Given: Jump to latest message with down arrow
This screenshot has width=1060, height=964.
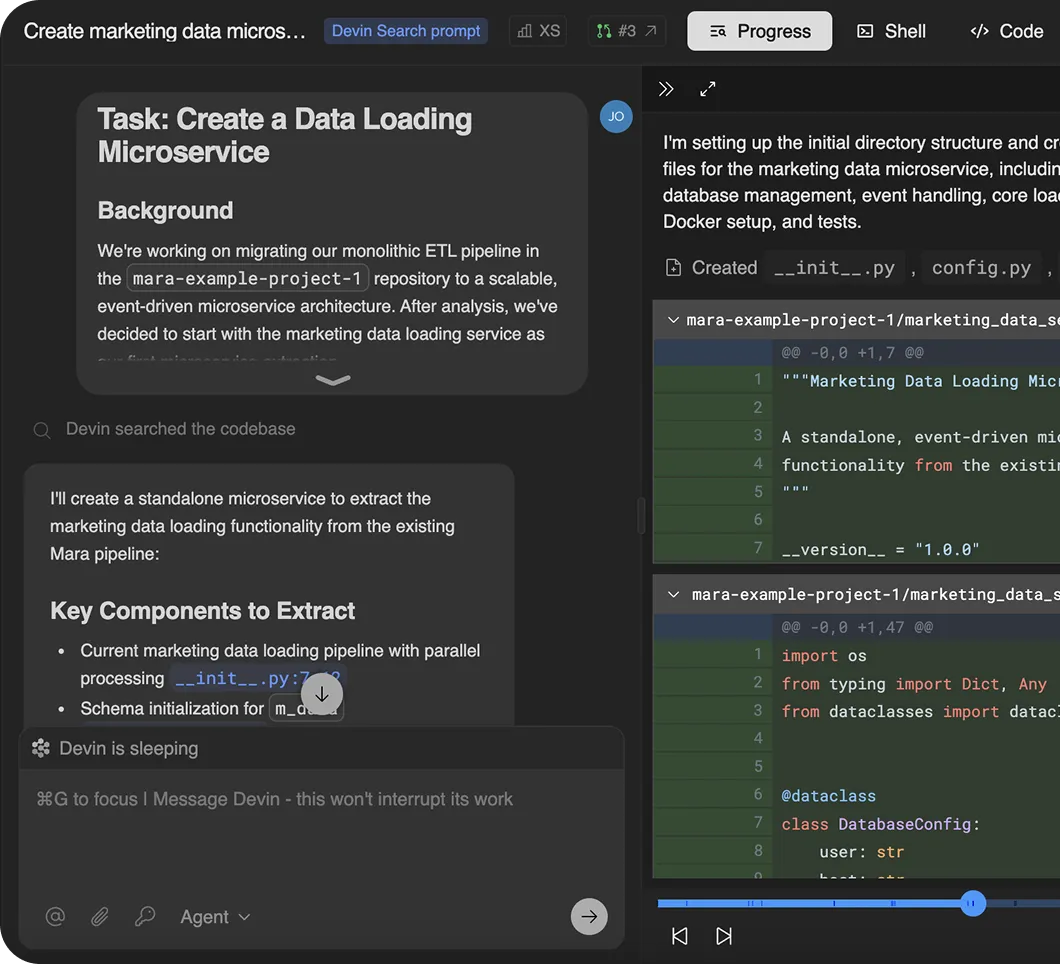Looking at the screenshot, I should pyautogui.click(x=322, y=694).
